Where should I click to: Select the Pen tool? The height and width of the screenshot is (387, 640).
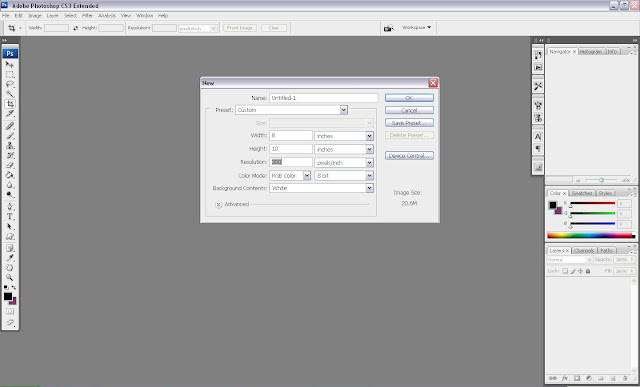click(x=10, y=207)
